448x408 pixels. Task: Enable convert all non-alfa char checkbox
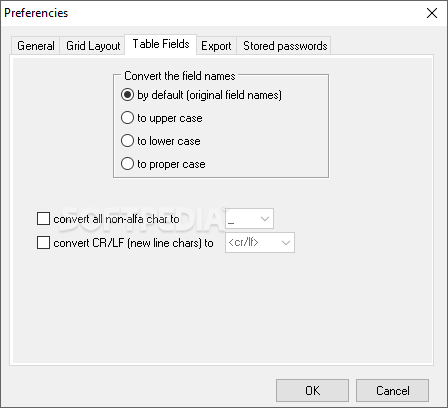pos(43,219)
